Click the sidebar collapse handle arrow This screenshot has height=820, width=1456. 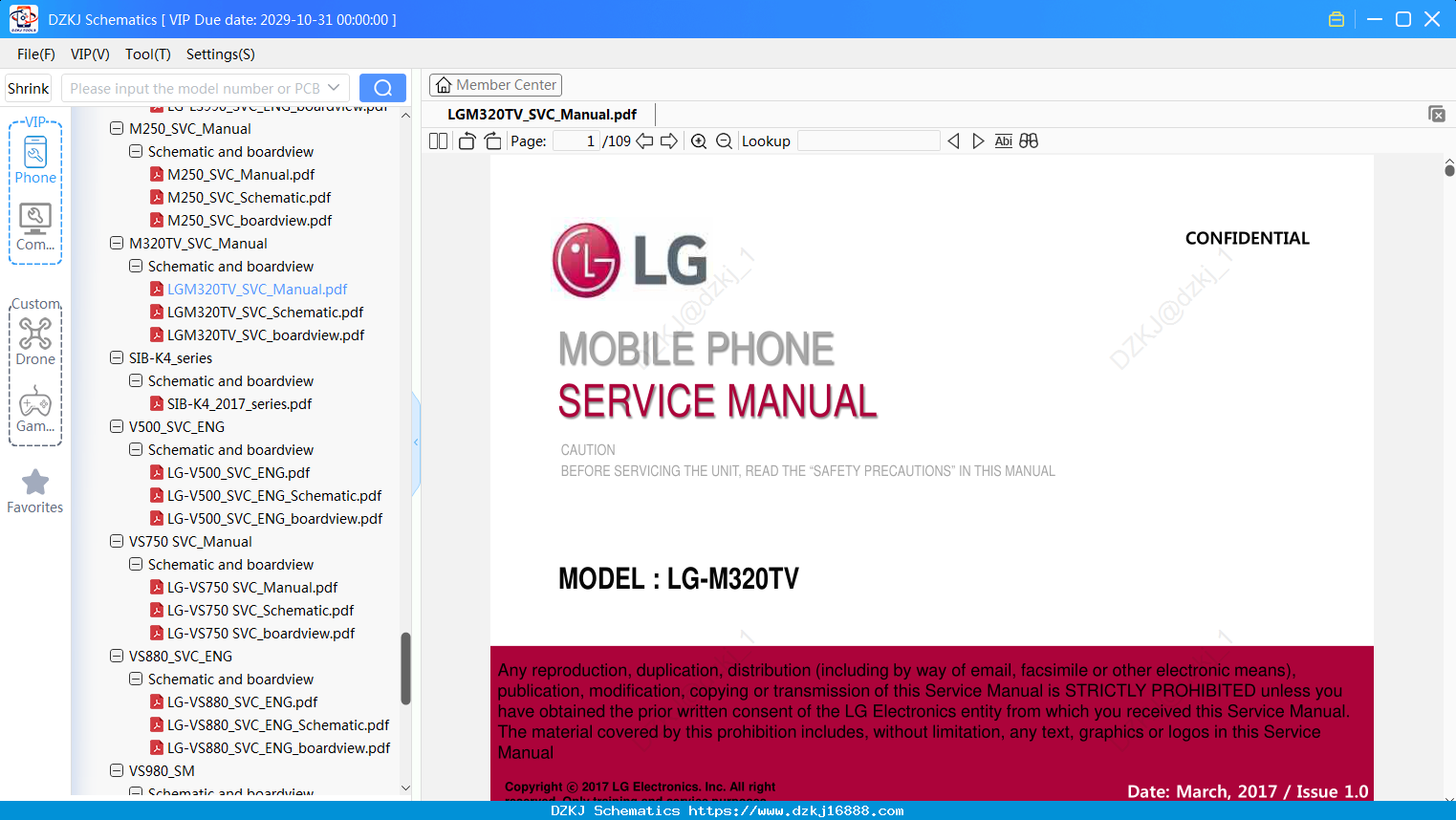click(x=416, y=442)
